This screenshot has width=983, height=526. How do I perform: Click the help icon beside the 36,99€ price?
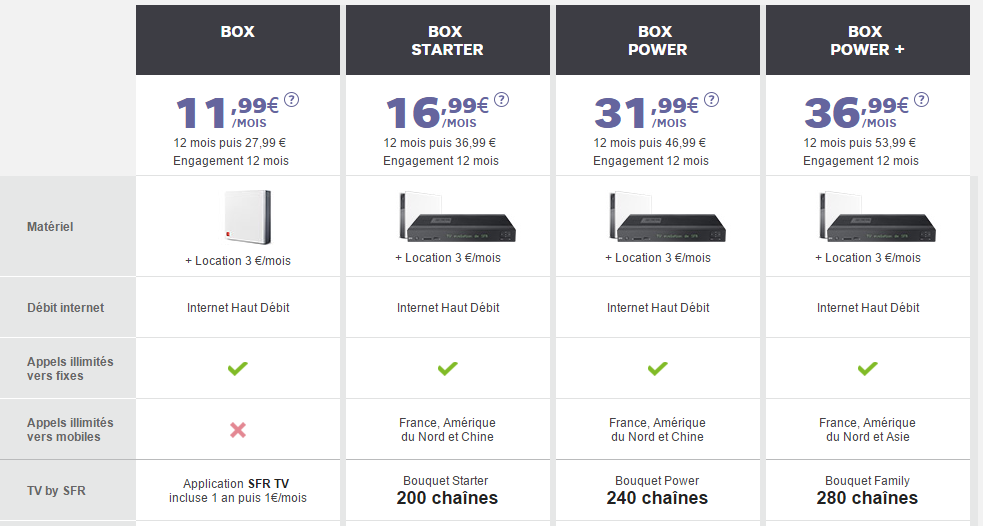(922, 100)
